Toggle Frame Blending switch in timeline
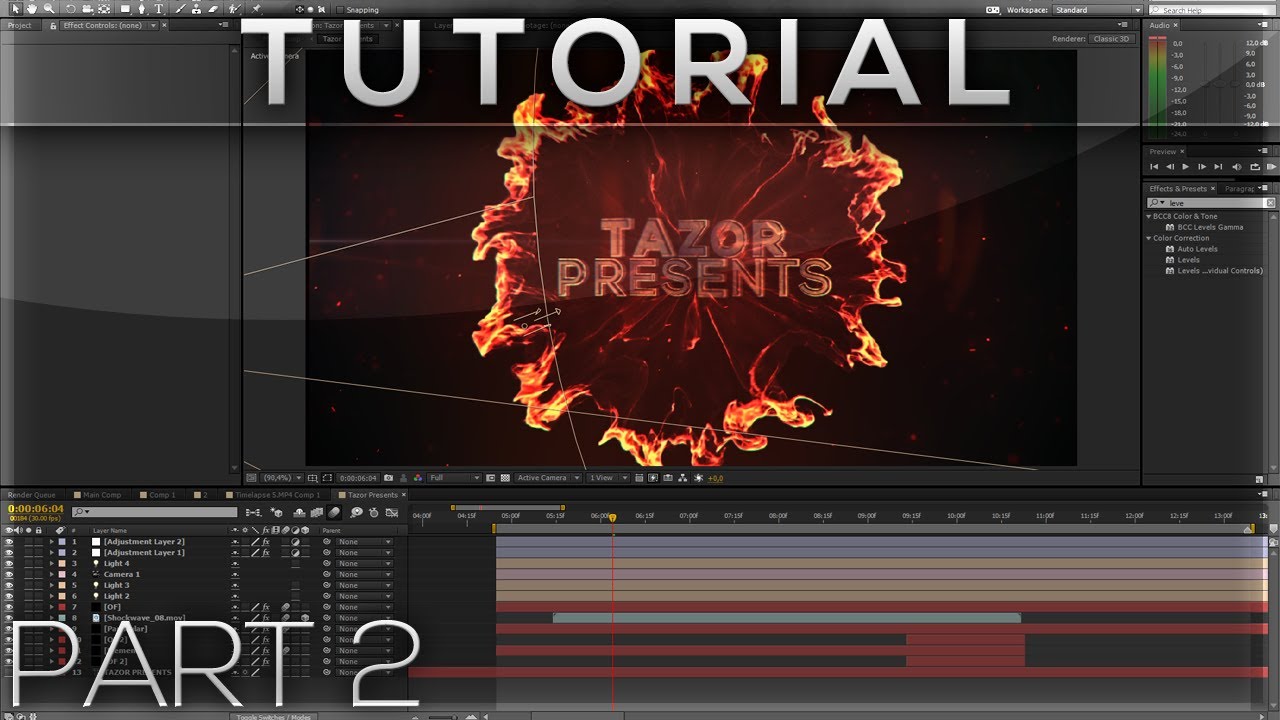Screen dimensions: 1280x720 317,512
